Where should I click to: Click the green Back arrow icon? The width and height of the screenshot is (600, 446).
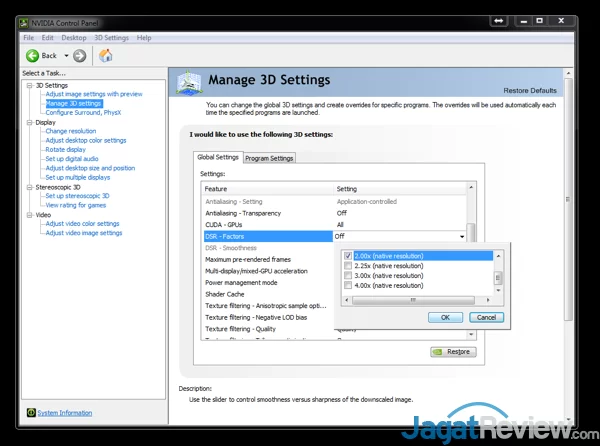33,55
